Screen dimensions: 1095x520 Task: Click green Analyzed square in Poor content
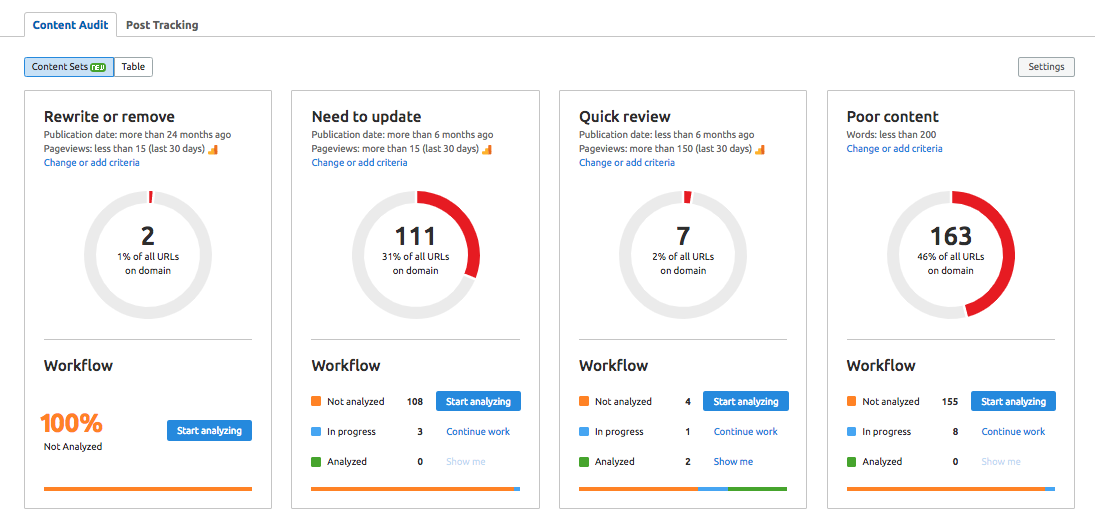(x=852, y=462)
